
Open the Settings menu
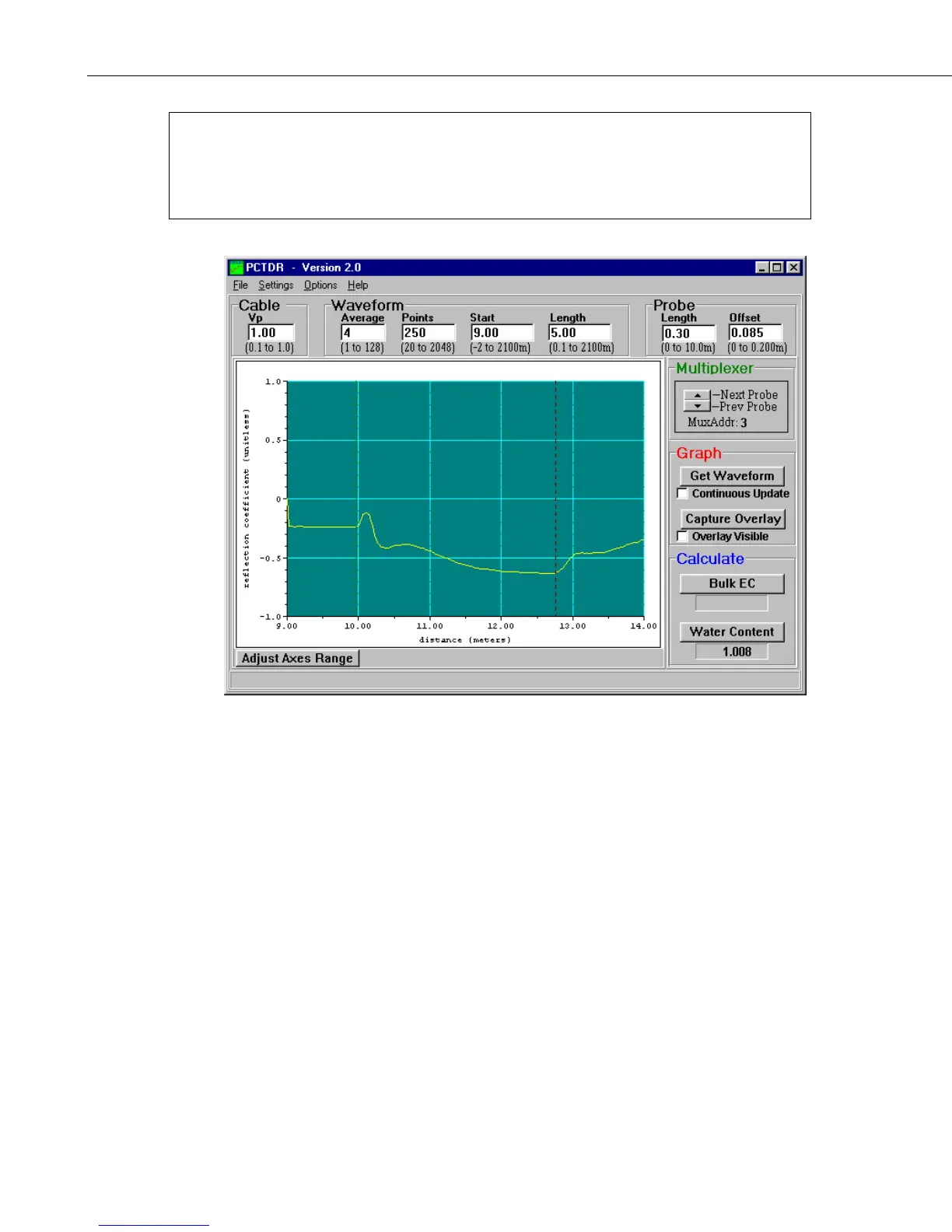276,285
